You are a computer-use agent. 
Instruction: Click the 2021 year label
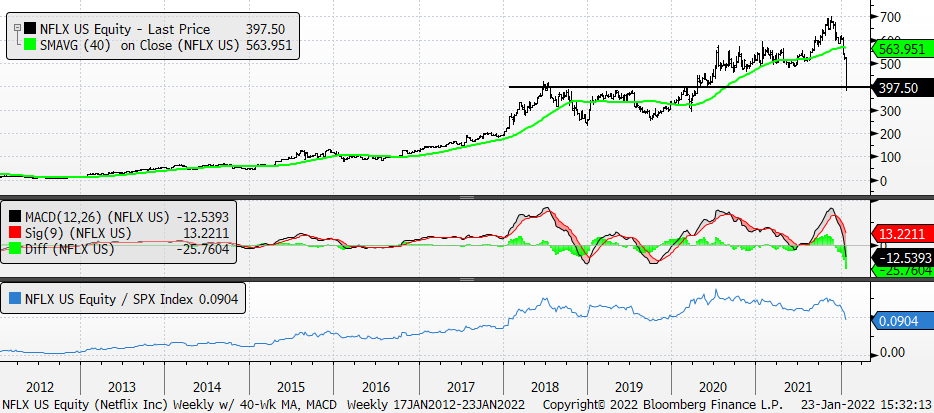pyautogui.click(x=798, y=386)
